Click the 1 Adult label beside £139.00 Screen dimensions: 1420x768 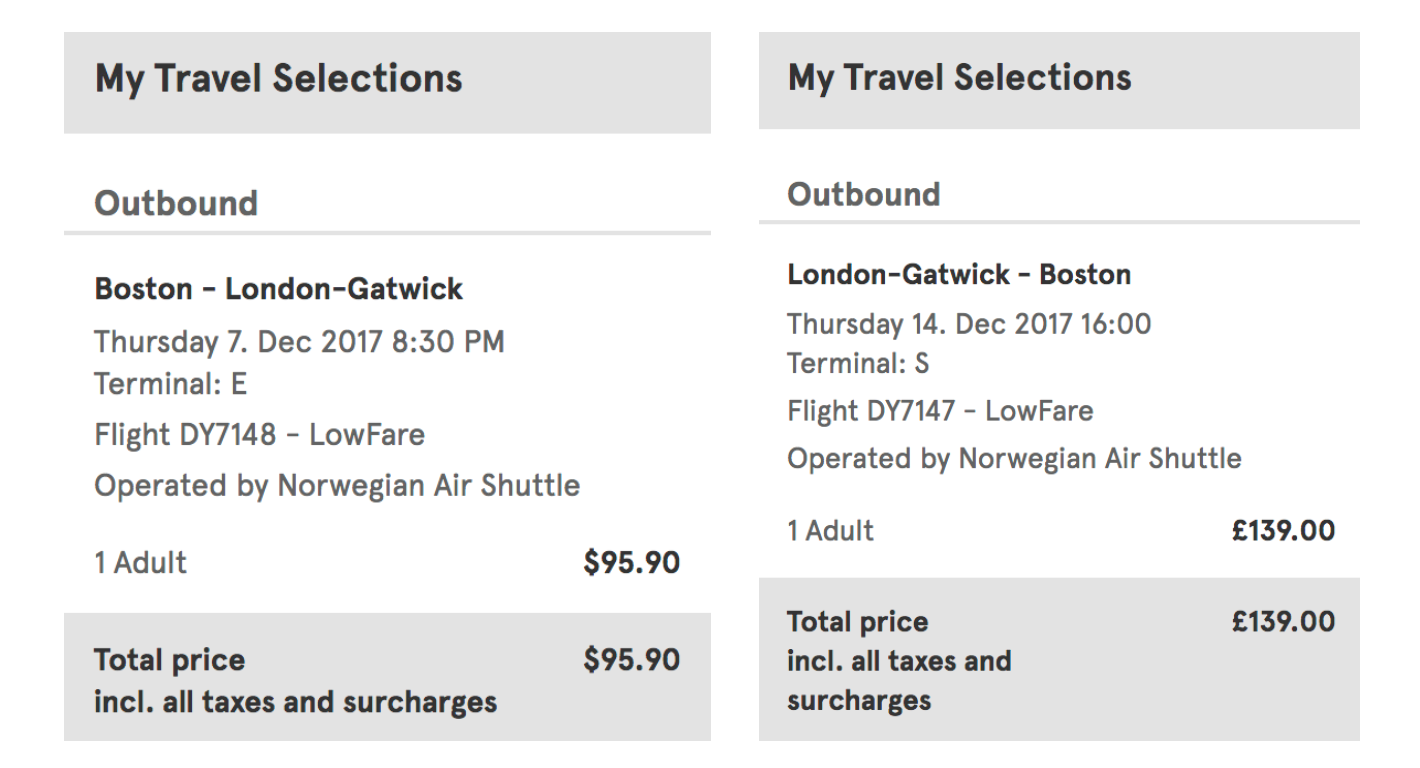pyautogui.click(x=830, y=531)
